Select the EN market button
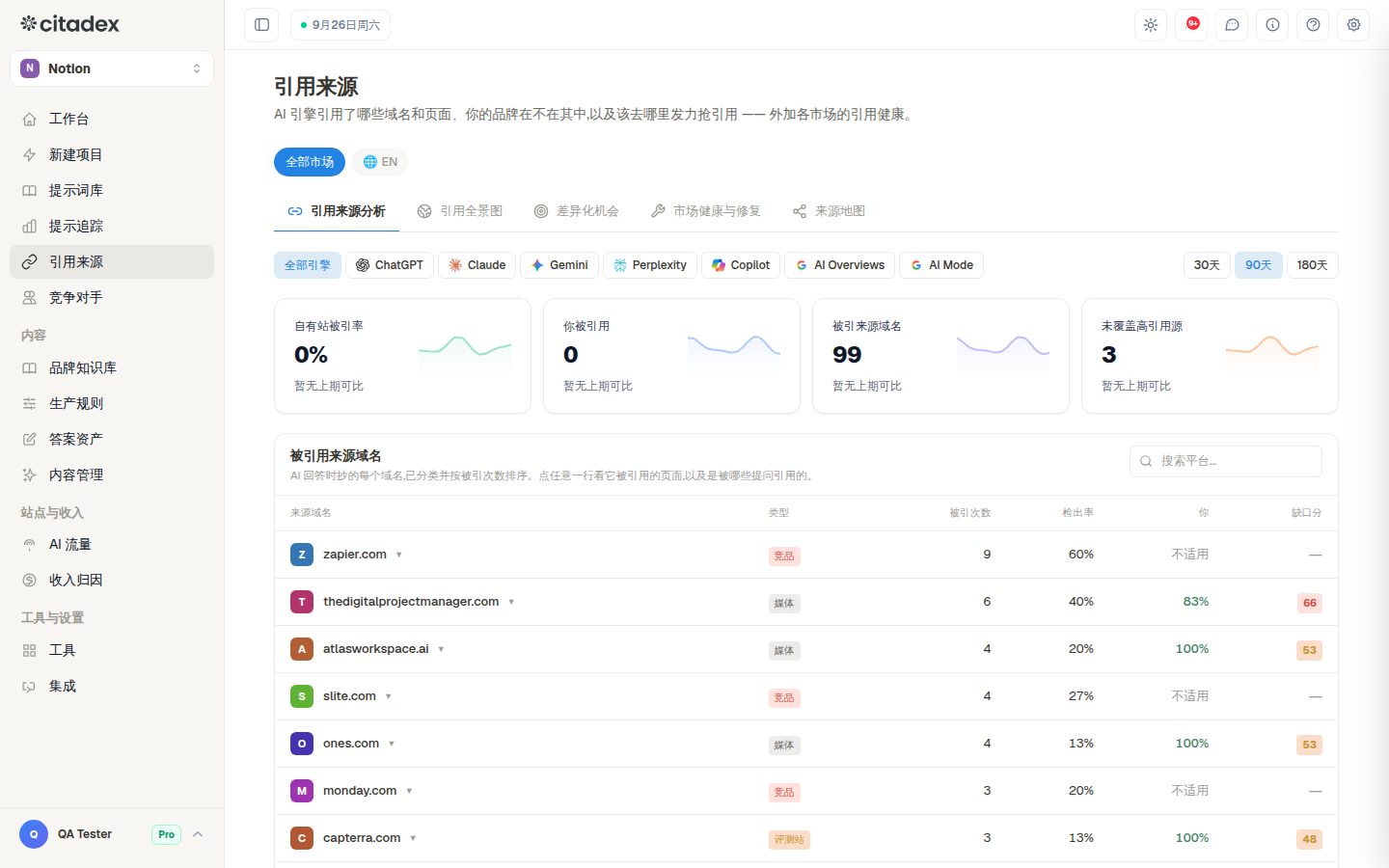The image size is (1389, 868). click(380, 162)
